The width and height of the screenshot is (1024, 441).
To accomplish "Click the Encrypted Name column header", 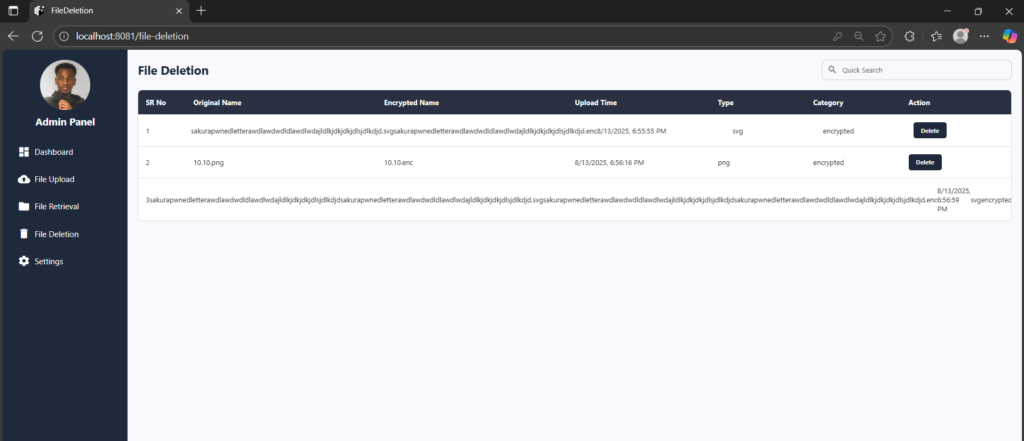I will [x=411, y=103].
